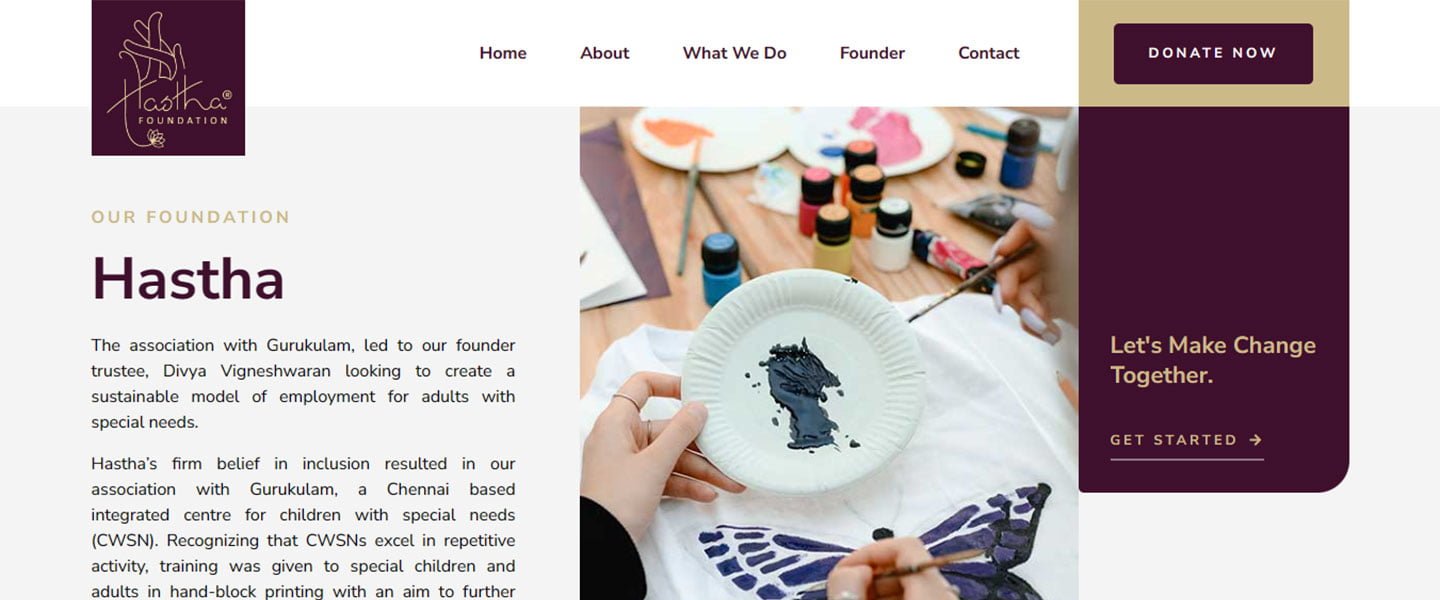Open the Contact page
The width and height of the screenshot is (1440, 600).
(989, 53)
